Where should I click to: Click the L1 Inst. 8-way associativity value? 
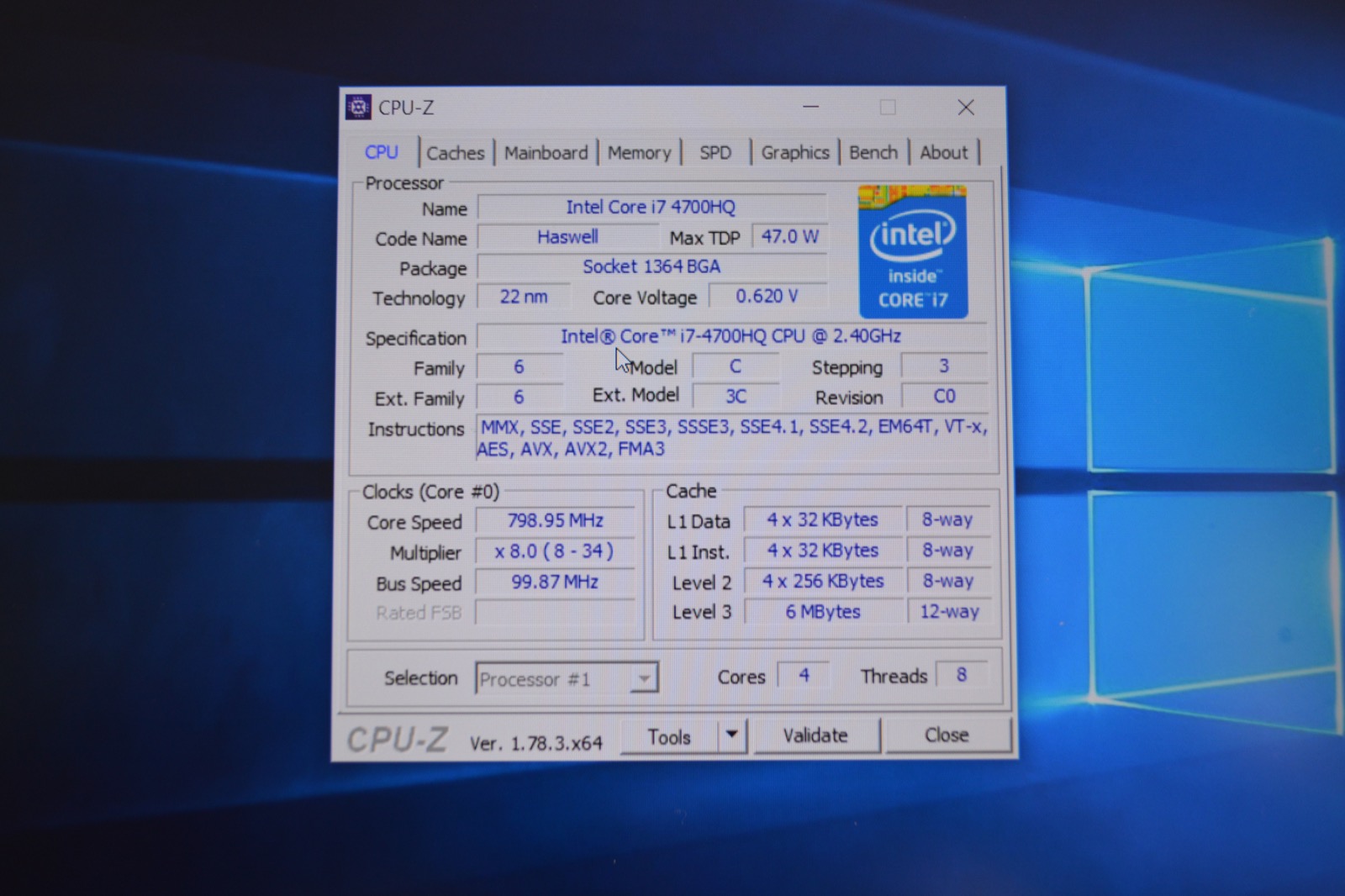(947, 551)
